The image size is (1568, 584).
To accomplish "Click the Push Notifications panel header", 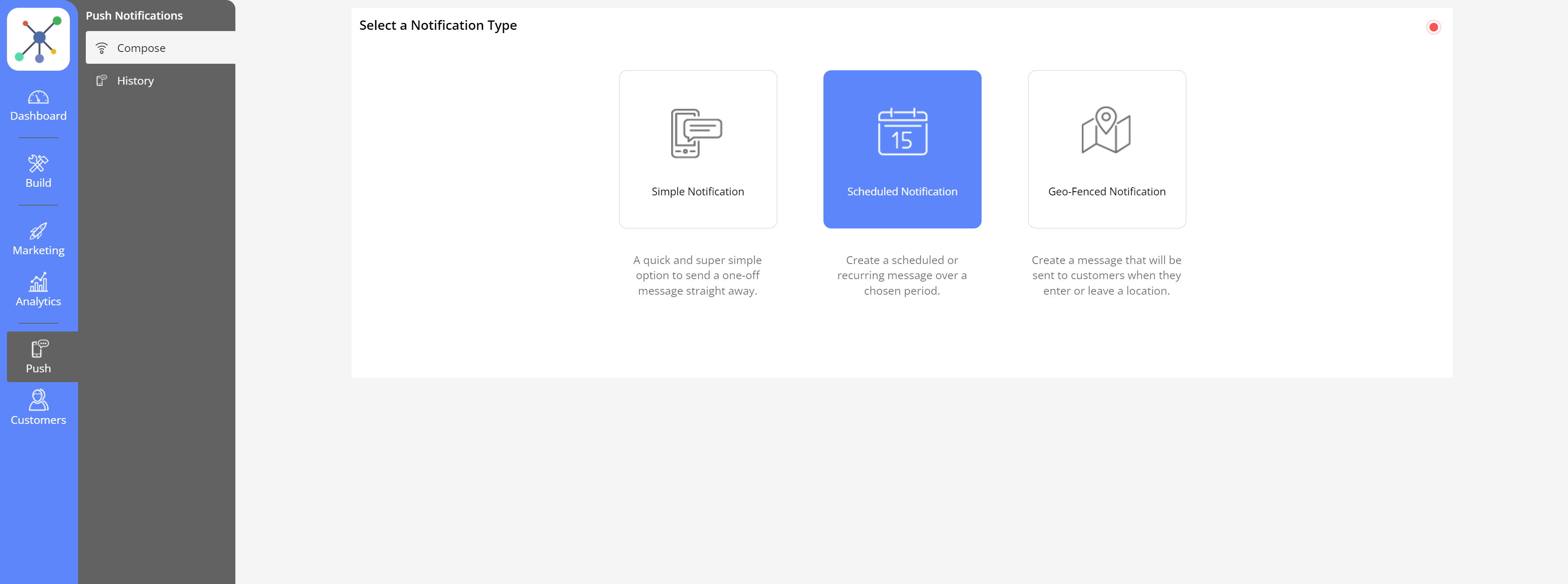I will point(134,16).
